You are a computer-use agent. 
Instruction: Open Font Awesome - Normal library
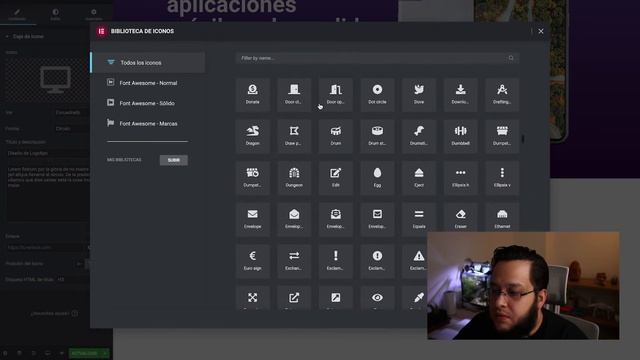(x=148, y=83)
